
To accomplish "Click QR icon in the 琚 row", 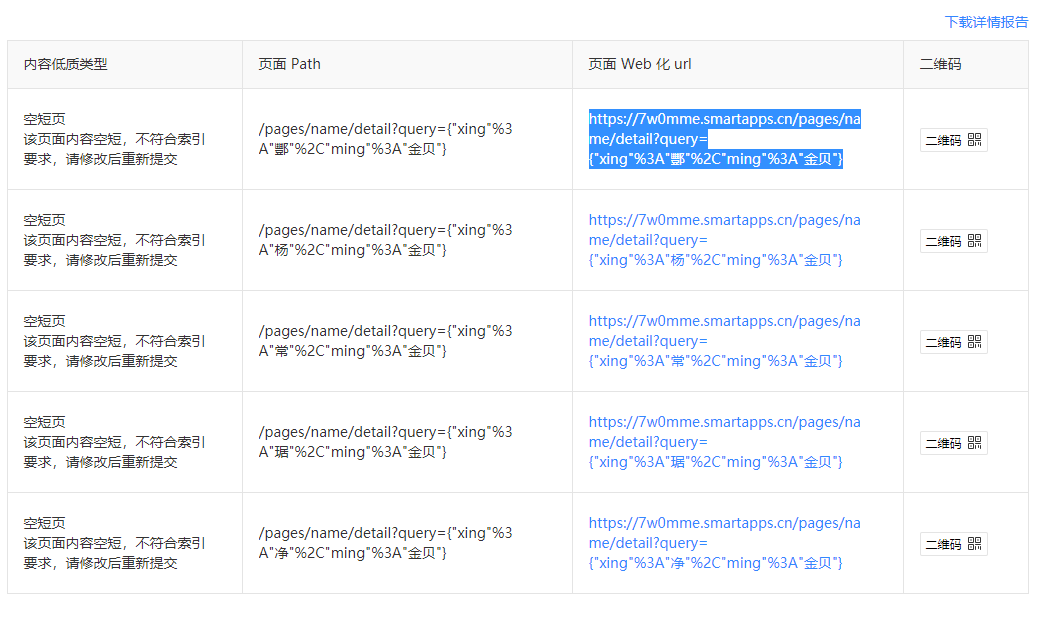I will 974,443.
